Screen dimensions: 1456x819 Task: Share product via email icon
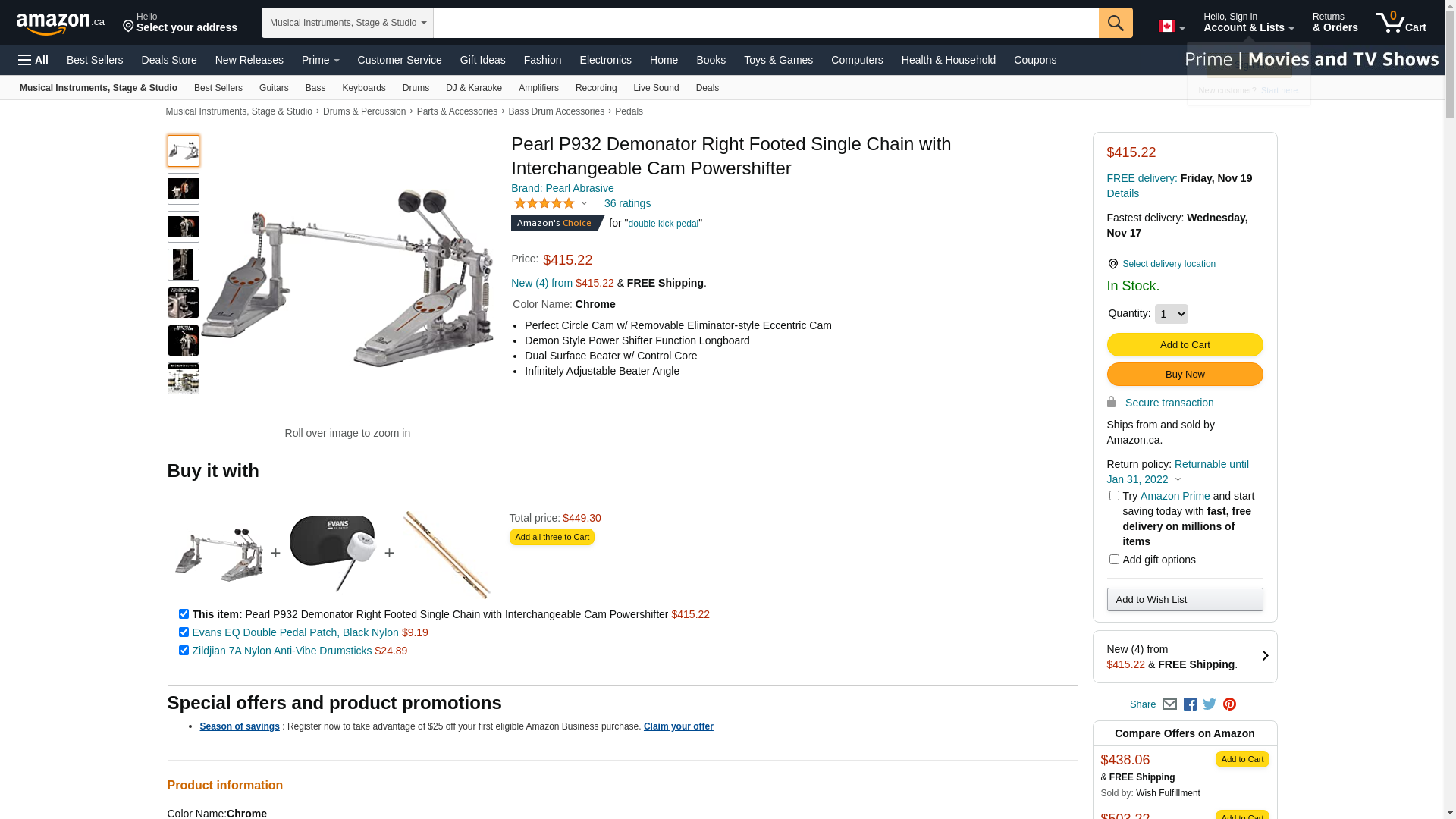click(1169, 704)
